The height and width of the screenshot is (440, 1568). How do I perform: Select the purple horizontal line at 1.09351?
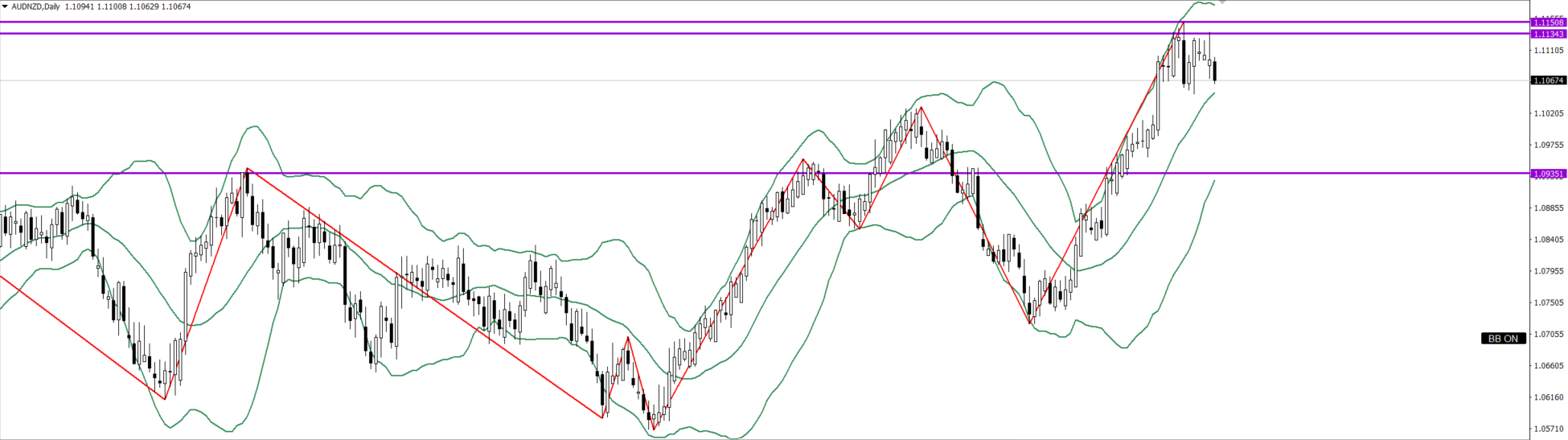click(x=563, y=173)
